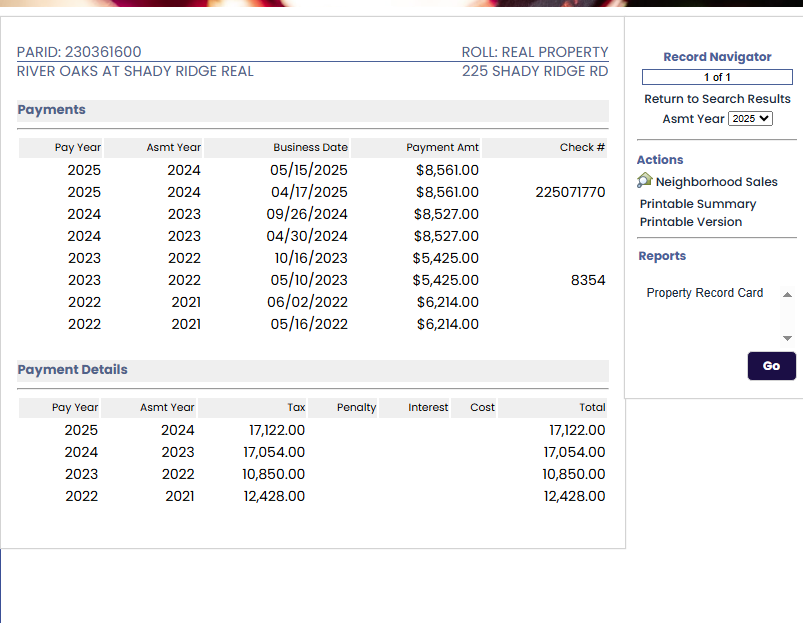Image resolution: width=803 pixels, height=623 pixels.
Task: Click the 05/15/2025 business date row
Action: [x=309, y=170]
